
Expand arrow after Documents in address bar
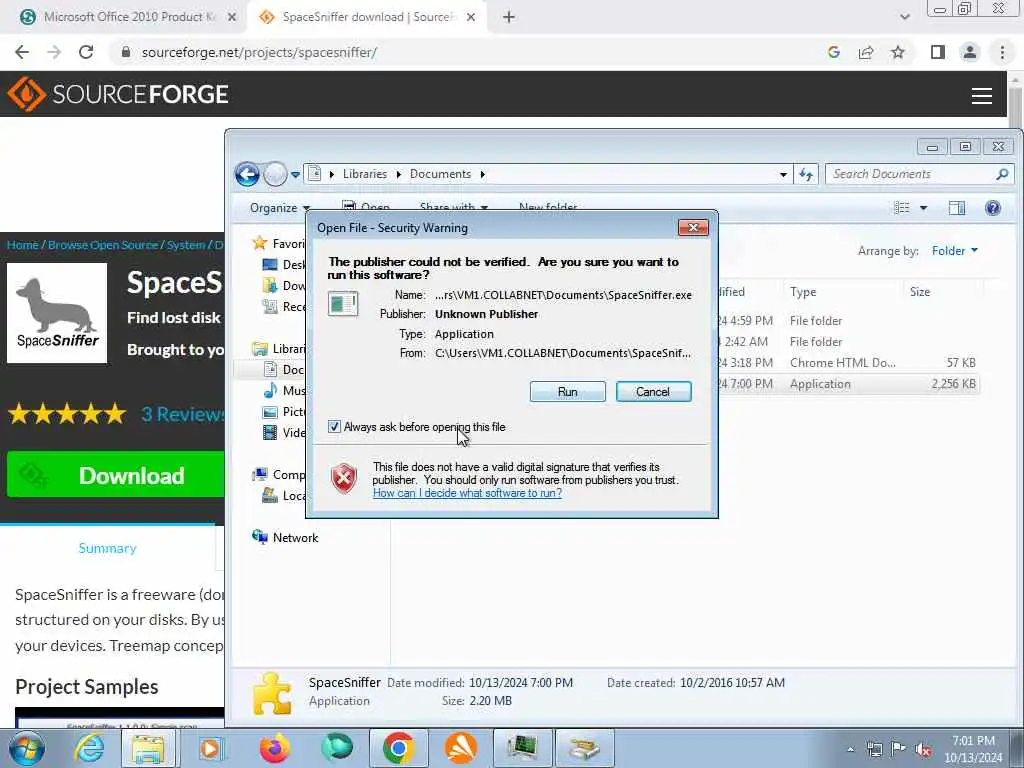click(x=483, y=174)
